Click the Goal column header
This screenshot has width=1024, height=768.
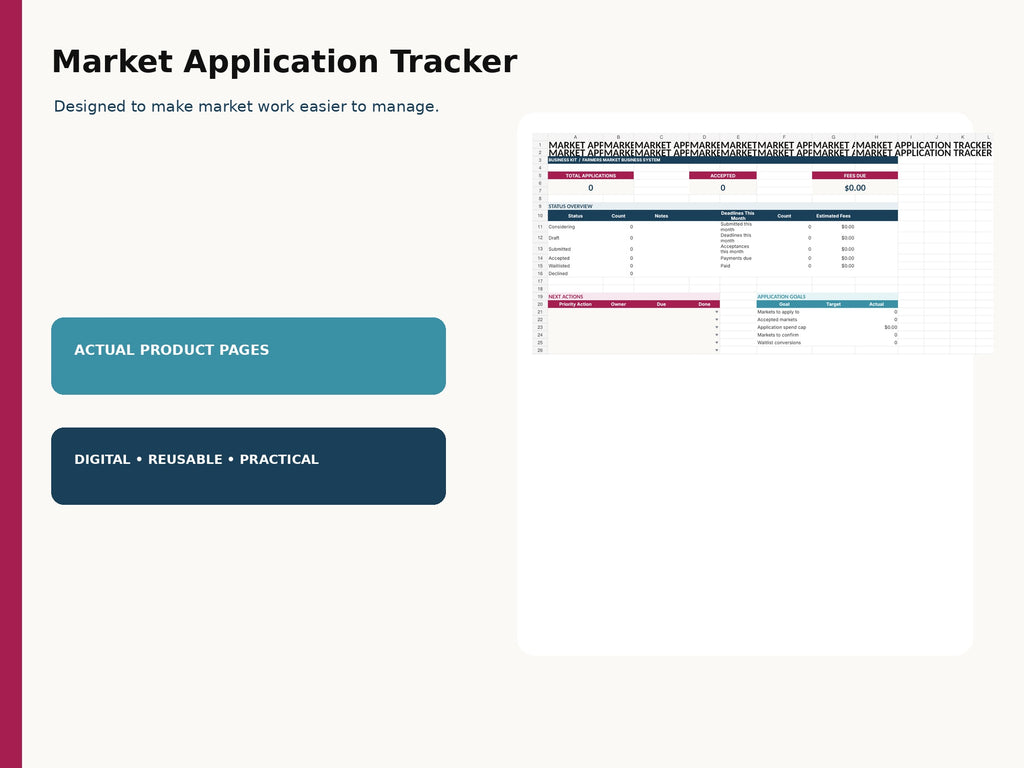pyautogui.click(x=784, y=304)
